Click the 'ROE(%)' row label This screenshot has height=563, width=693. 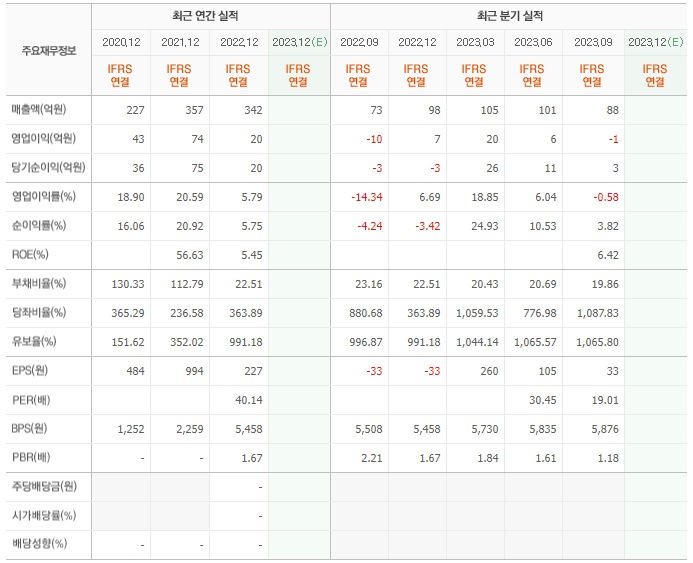click(30, 254)
